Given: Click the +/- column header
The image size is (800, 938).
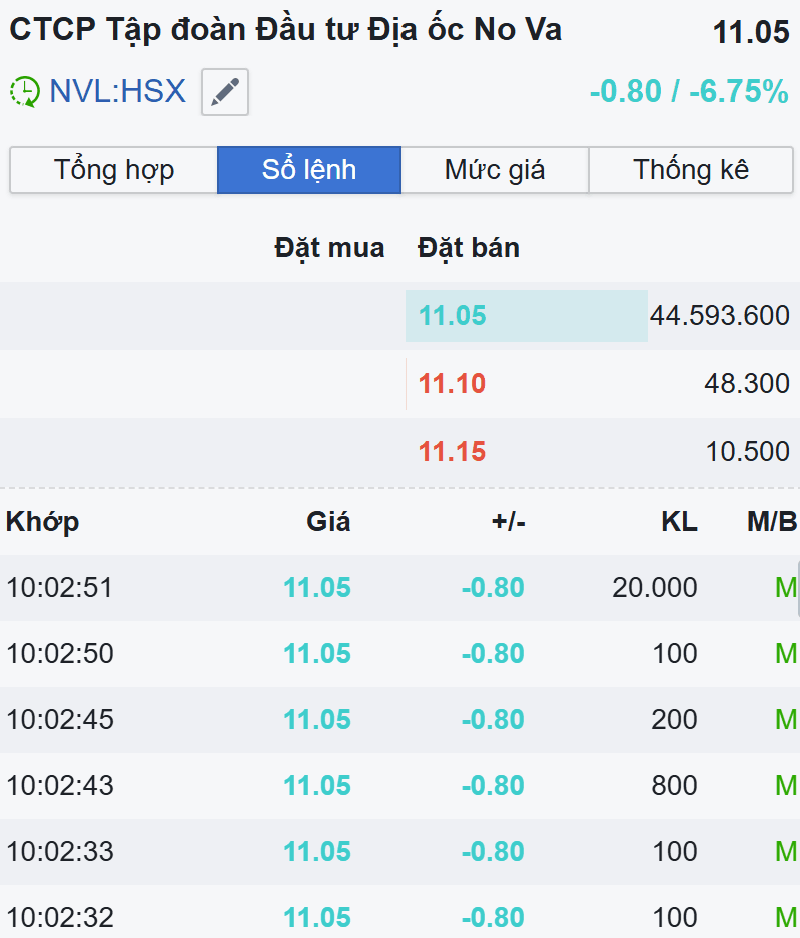Looking at the screenshot, I should [x=509, y=522].
